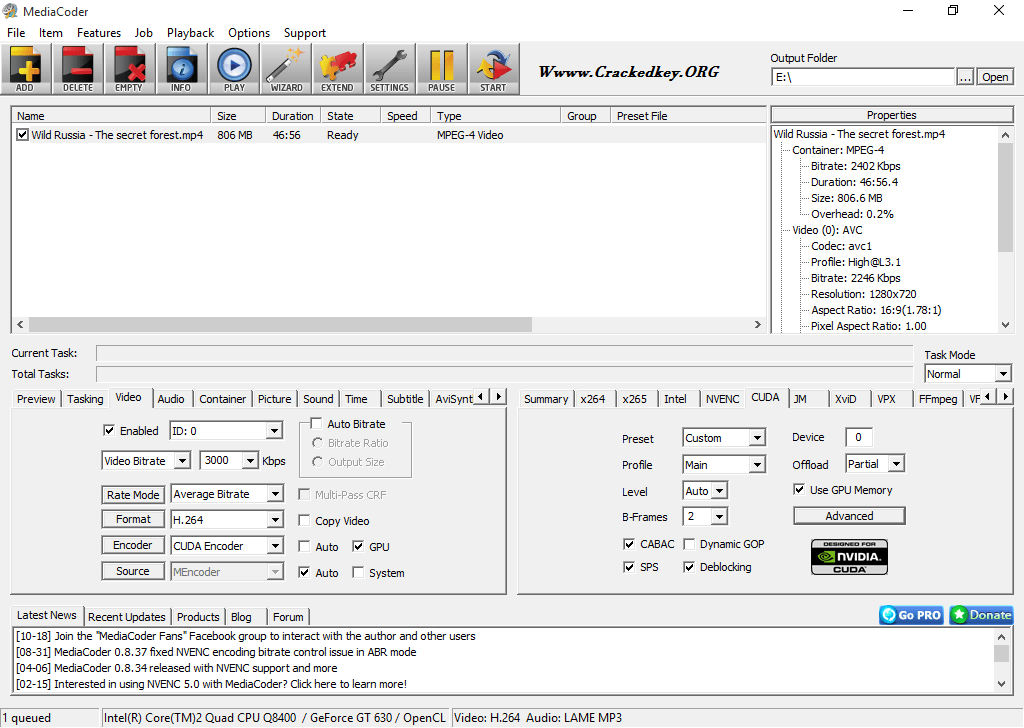Open the Features menu
Image resolution: width=1024 pixels, height=728 pixels.
click(x=99, y=33)
